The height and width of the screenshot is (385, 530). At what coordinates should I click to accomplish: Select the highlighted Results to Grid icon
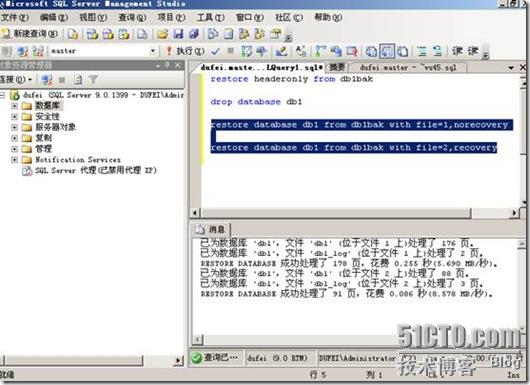[387, 51]
